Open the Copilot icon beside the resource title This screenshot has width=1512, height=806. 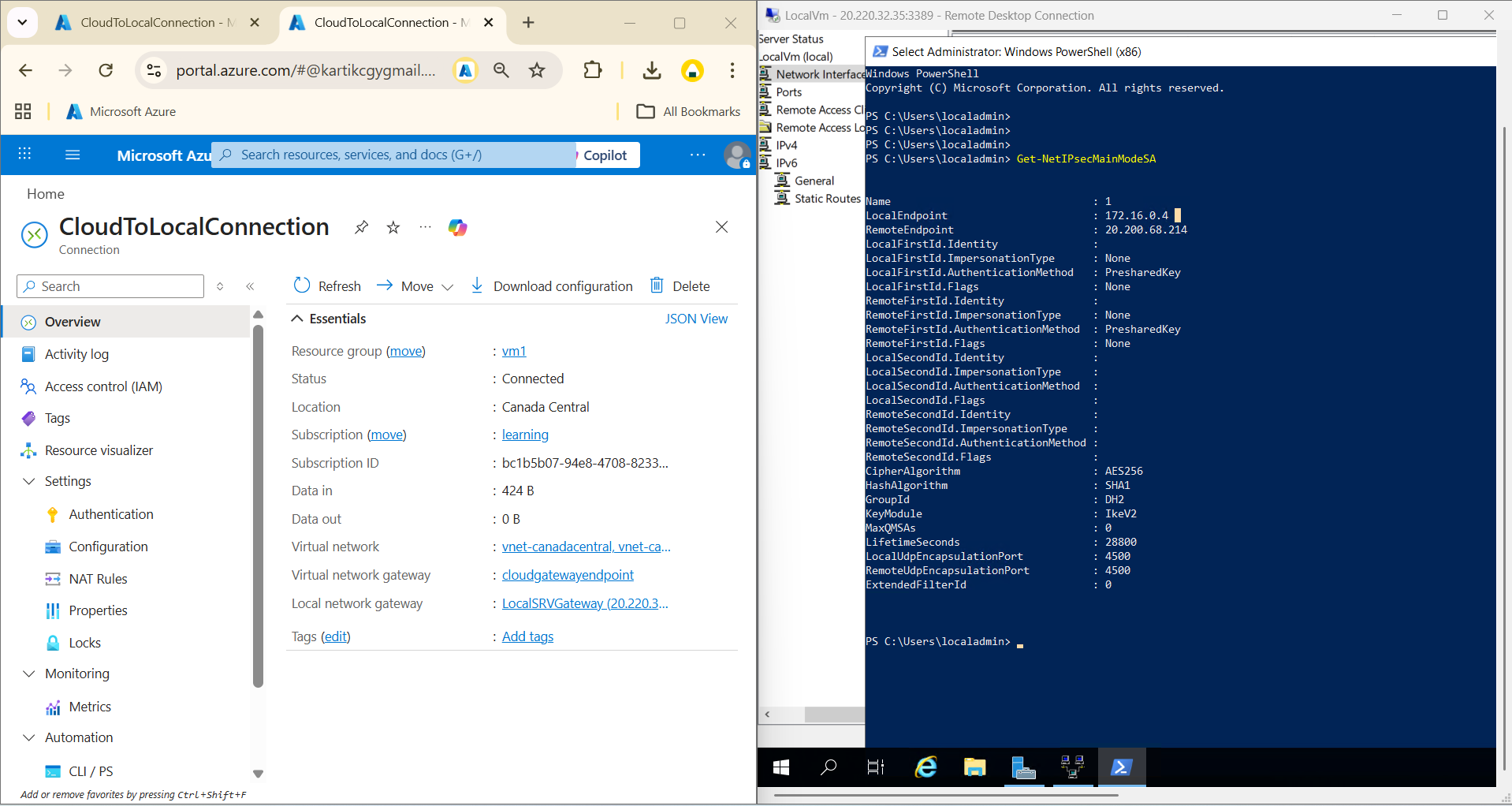[457, 227]
